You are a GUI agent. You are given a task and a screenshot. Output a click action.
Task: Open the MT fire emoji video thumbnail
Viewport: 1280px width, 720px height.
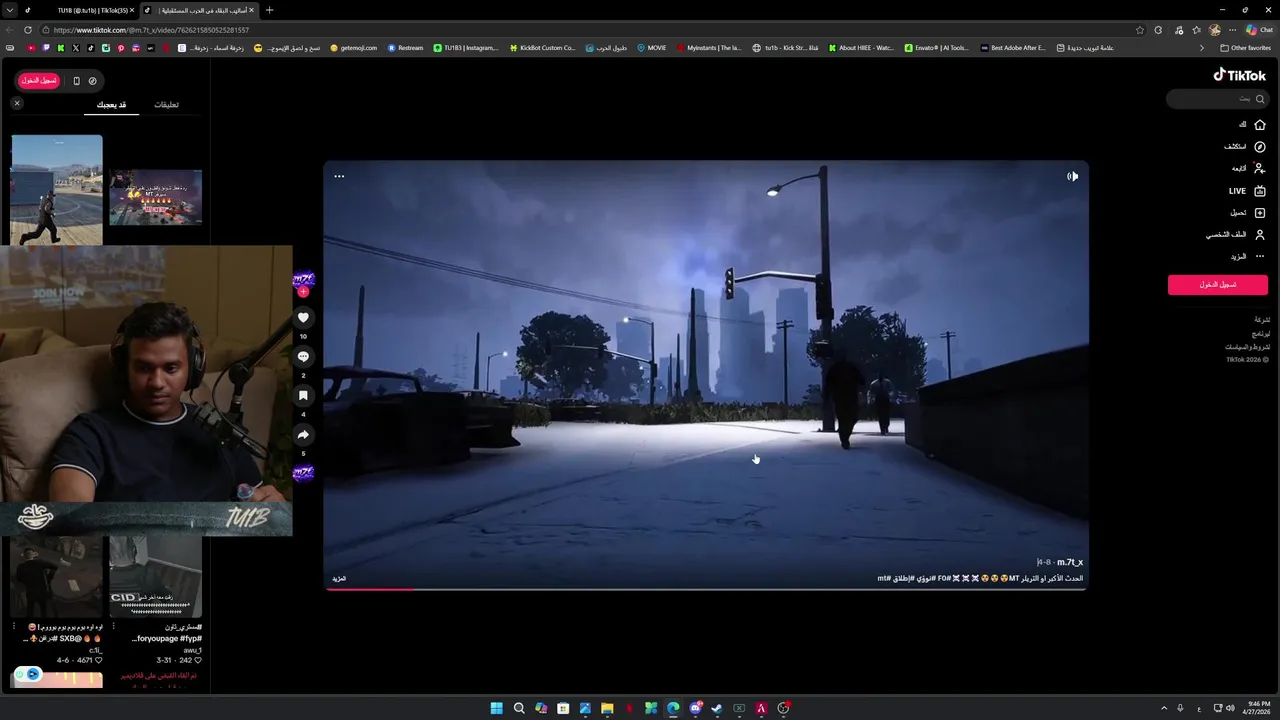click(x=155, y=197)
